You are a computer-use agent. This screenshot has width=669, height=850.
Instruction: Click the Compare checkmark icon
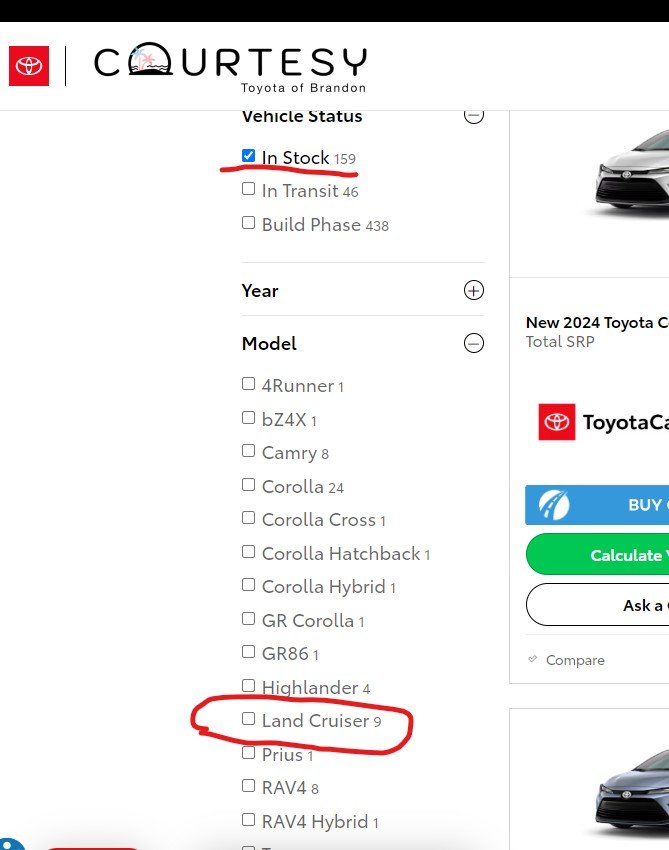point(533,660)
